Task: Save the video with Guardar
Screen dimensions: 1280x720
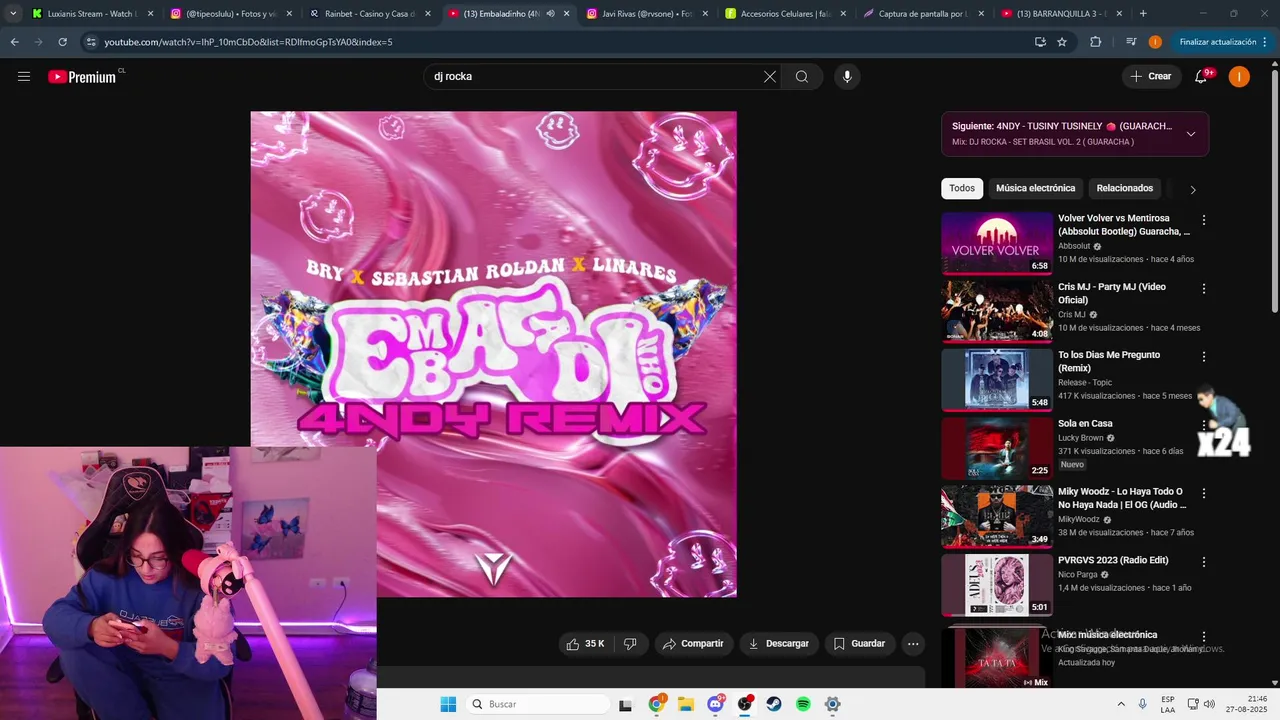Action: click(x=860, y=644)
